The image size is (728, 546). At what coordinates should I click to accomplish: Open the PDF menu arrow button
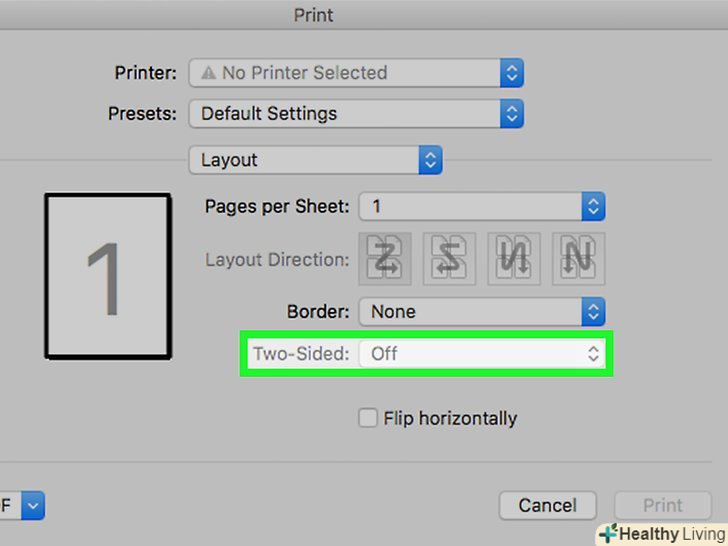(x=33, y=505)
